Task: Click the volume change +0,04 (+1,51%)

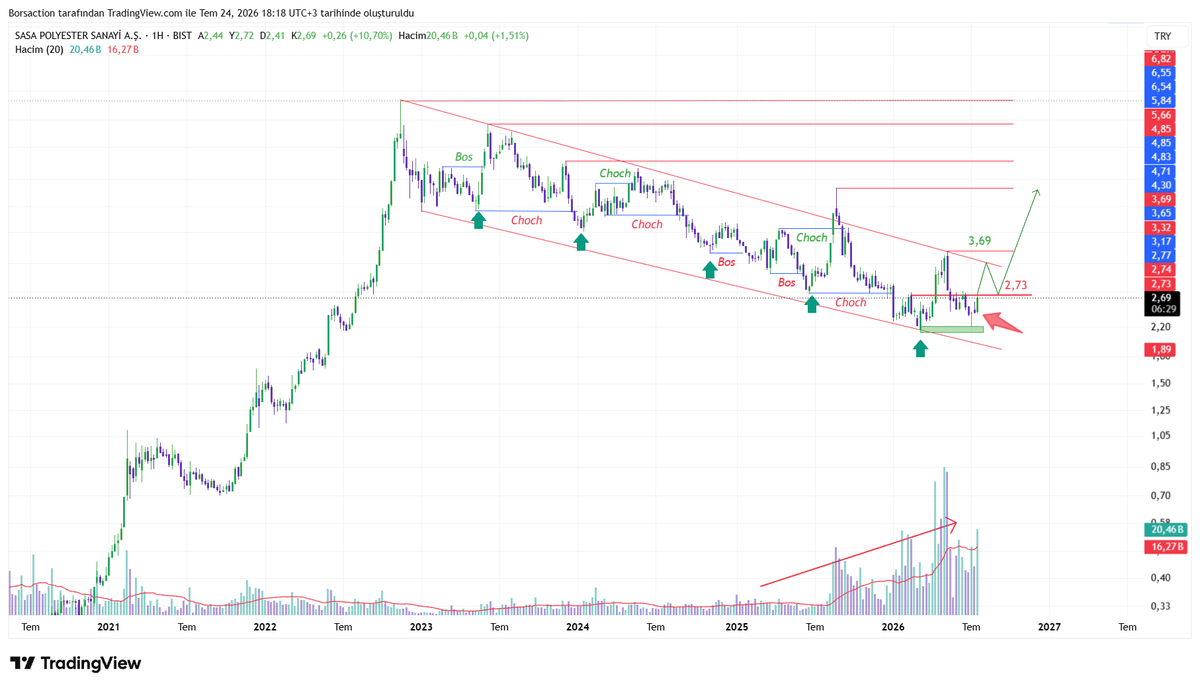Action: [x=494, y=35]
